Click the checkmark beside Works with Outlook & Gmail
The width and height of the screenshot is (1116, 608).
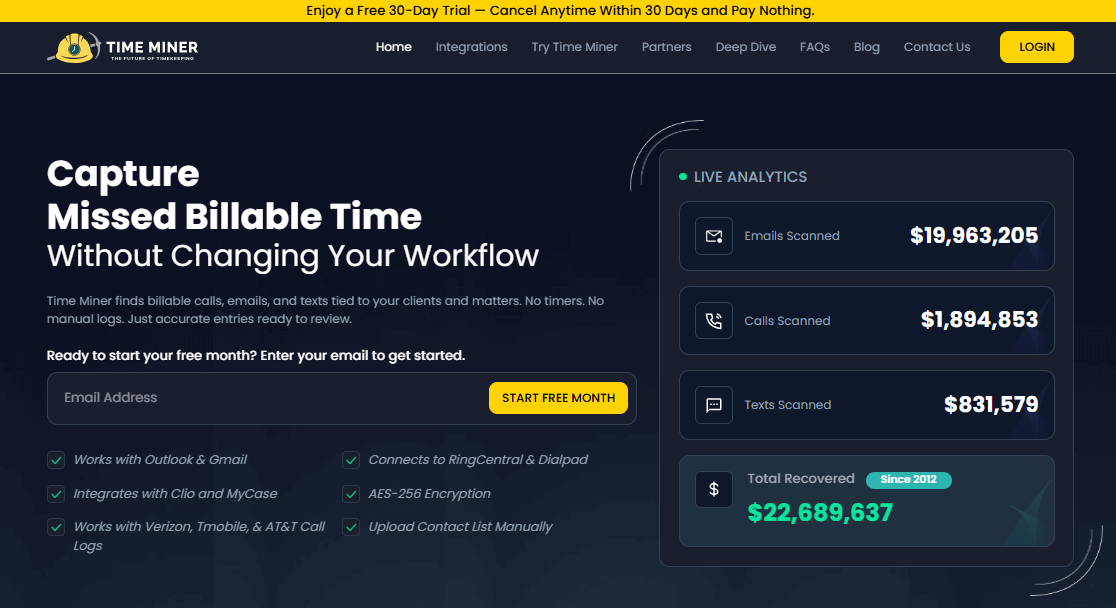click(56, 459)
